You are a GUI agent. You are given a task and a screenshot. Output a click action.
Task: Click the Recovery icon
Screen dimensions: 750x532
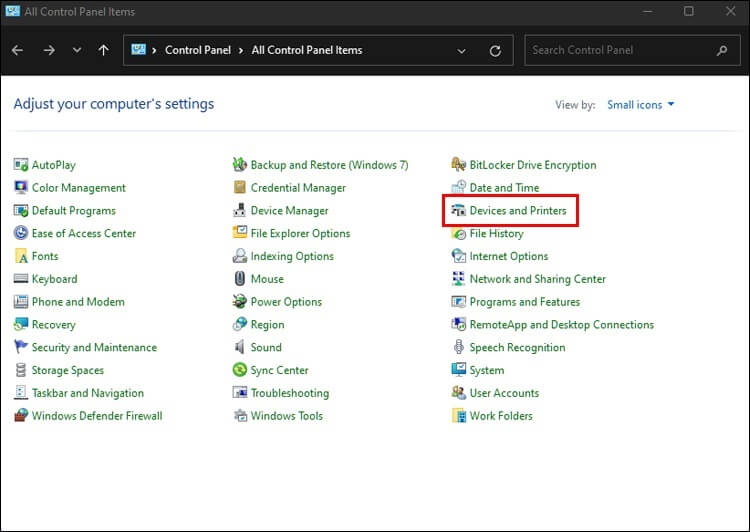coord(21,324)
